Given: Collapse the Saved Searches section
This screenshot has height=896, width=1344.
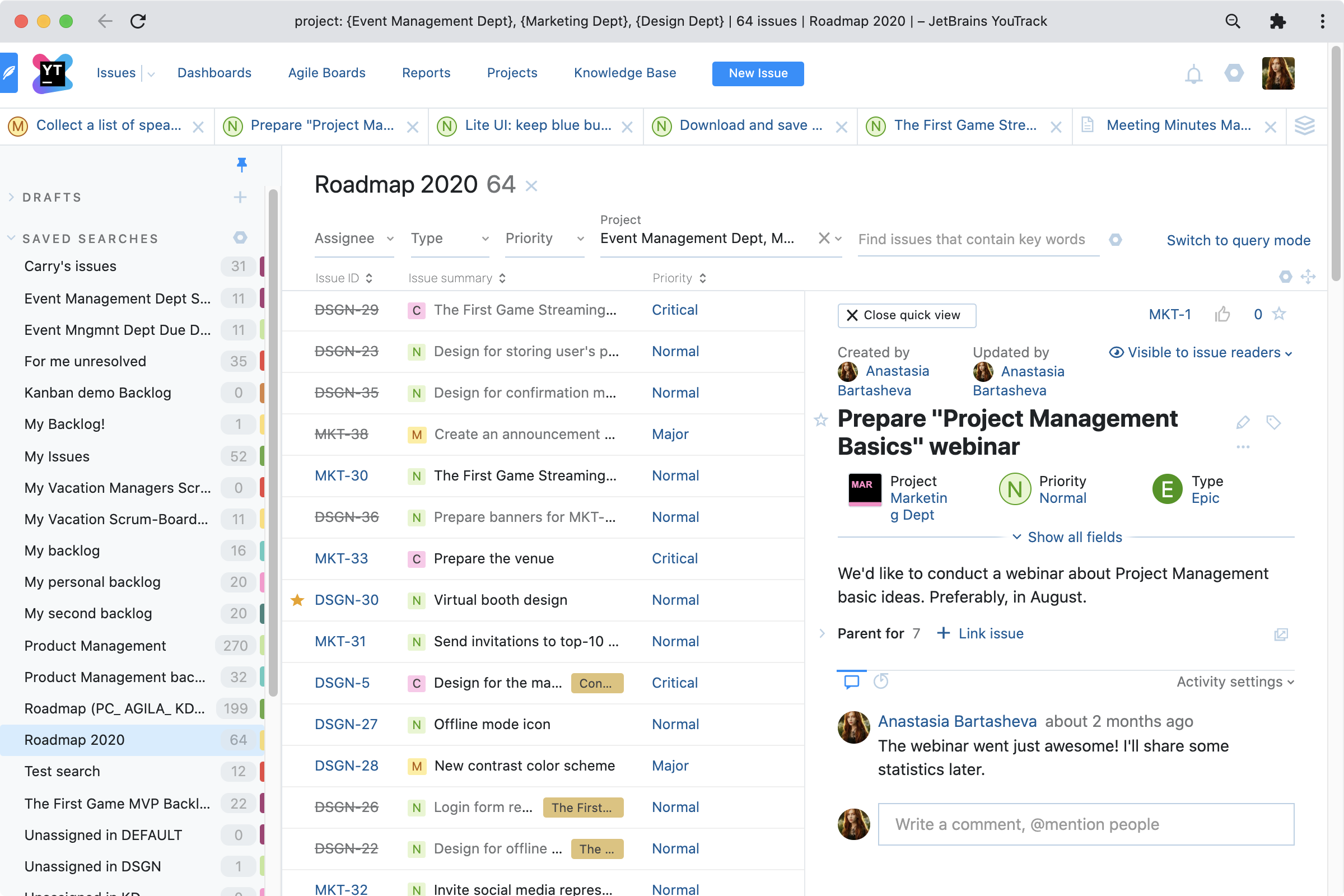Looking at the screenshot, I should click(11, 237).
